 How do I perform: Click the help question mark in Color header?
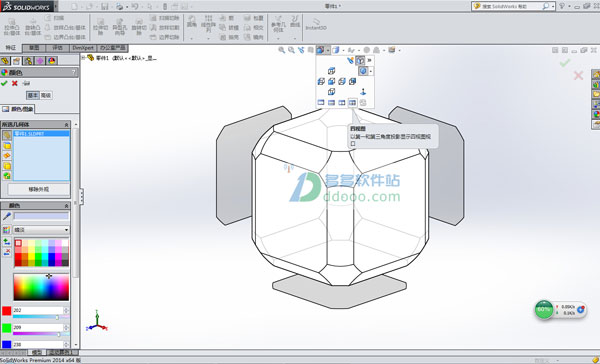(x=73, y=72)
